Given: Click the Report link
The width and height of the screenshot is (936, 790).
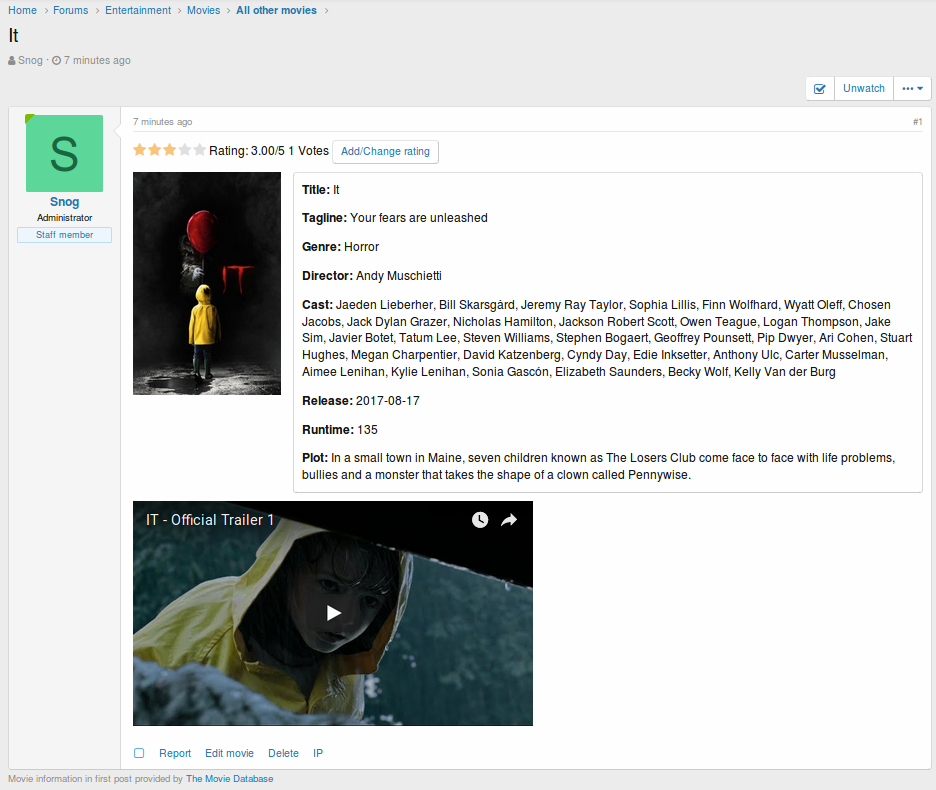Looking at the screenshot, I should click(175, 753).
